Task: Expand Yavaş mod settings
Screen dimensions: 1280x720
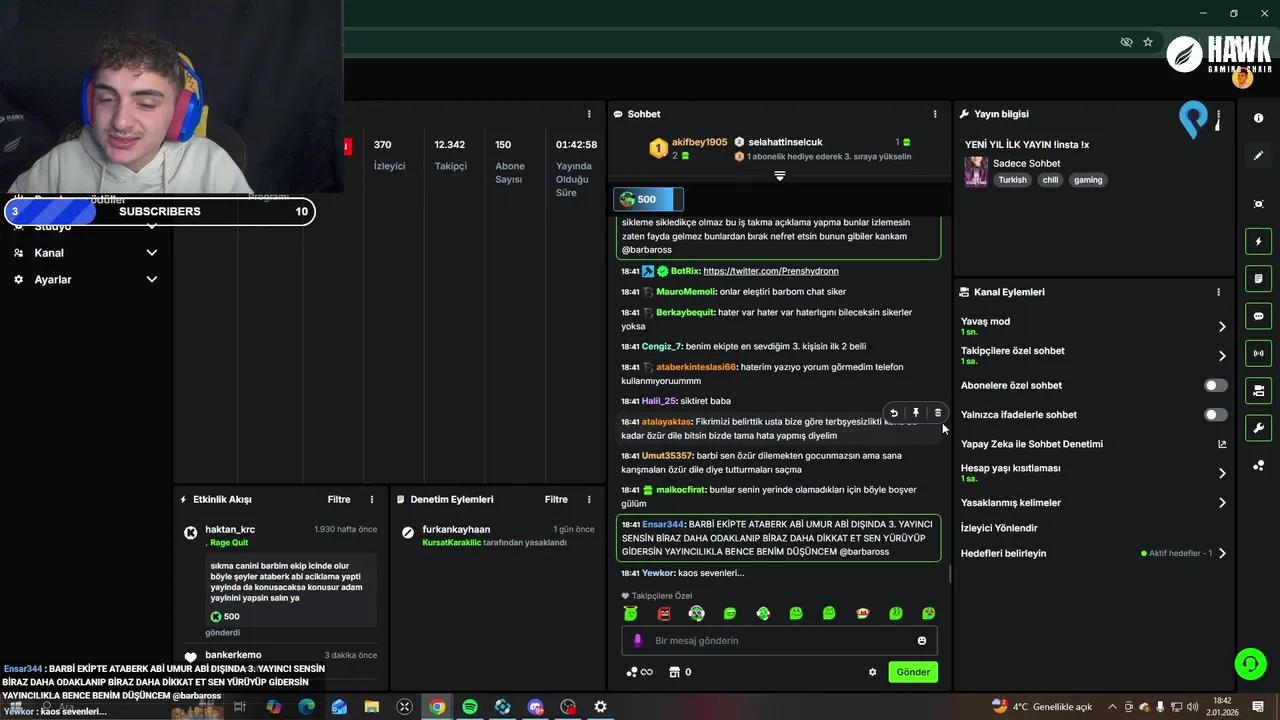Action: pyautogui.click(x=1222, y=327)
